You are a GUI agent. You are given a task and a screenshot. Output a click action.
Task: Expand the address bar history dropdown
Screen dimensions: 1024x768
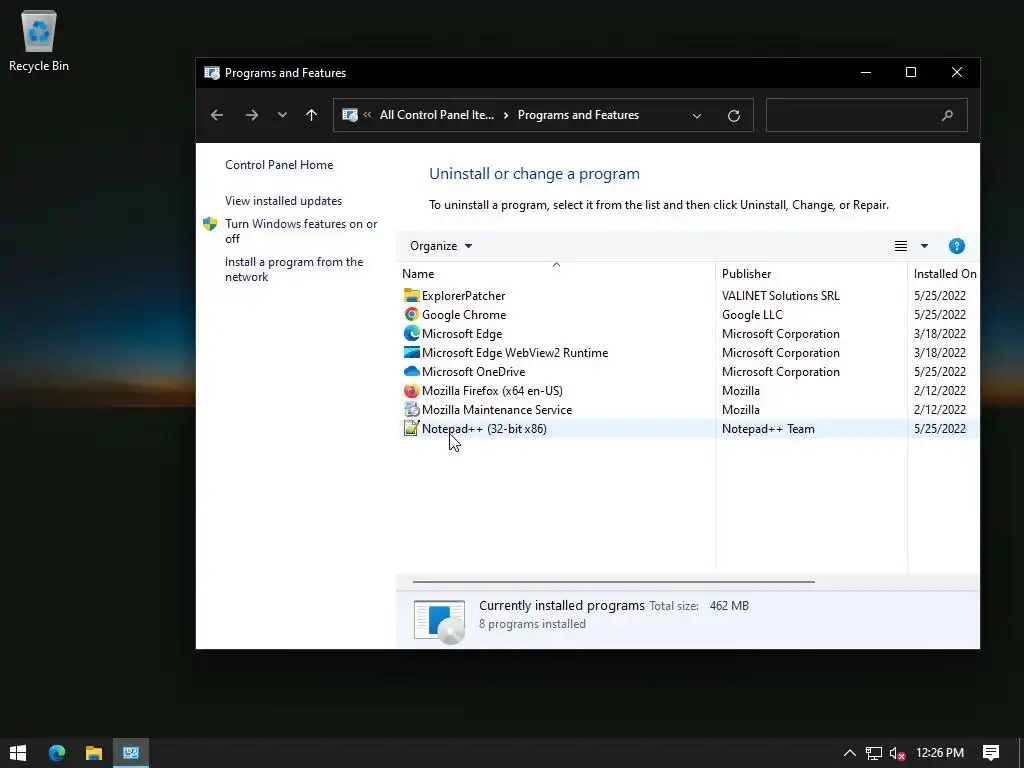point(697,116)
